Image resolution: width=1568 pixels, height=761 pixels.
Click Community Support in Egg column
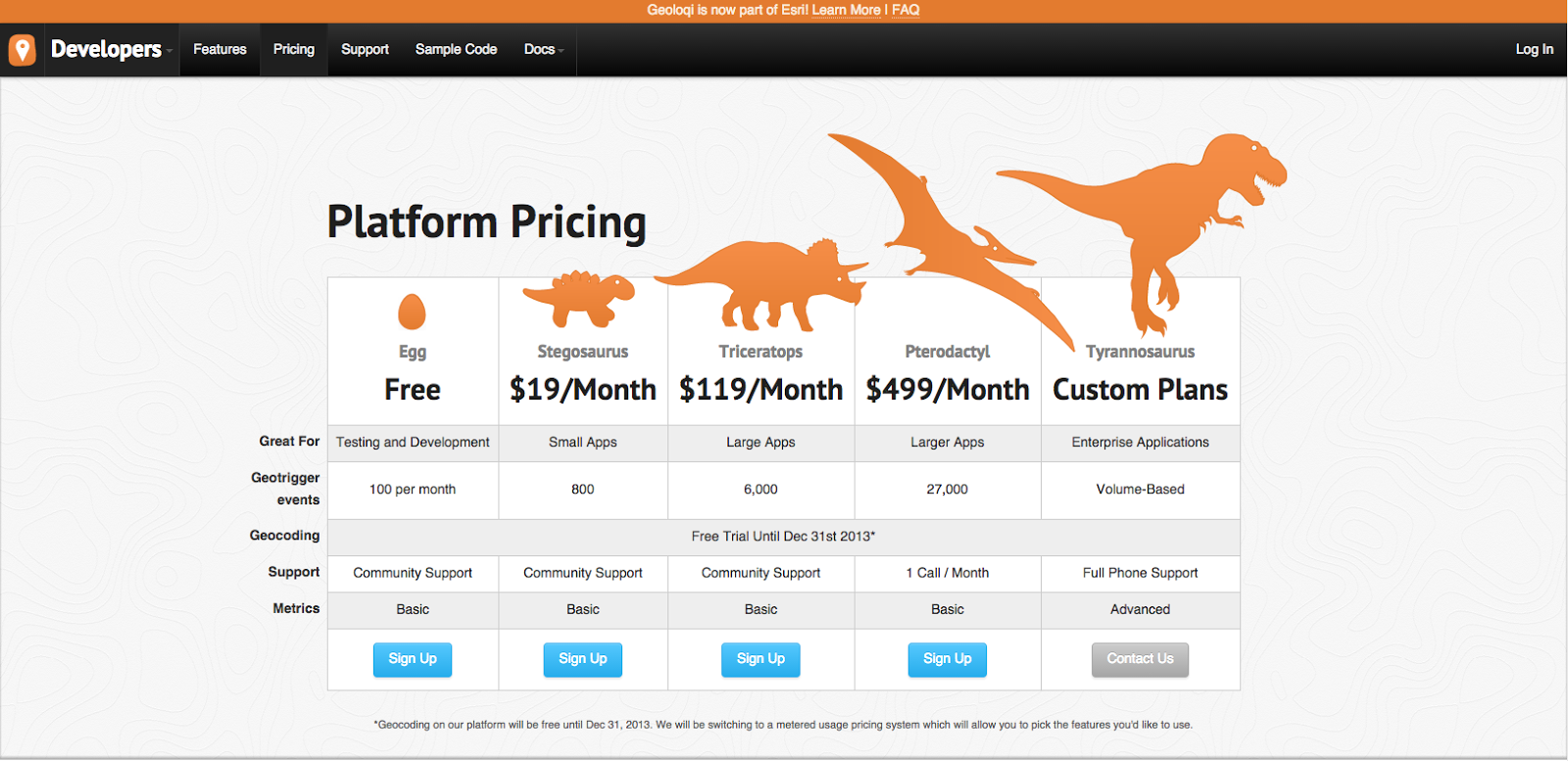click(x=413, y=573)
